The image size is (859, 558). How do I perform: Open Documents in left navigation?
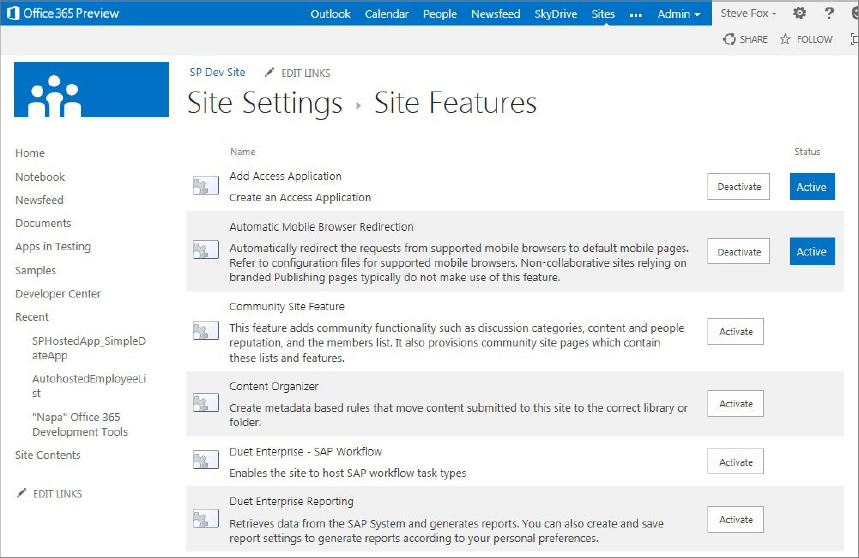pos(43,223)
